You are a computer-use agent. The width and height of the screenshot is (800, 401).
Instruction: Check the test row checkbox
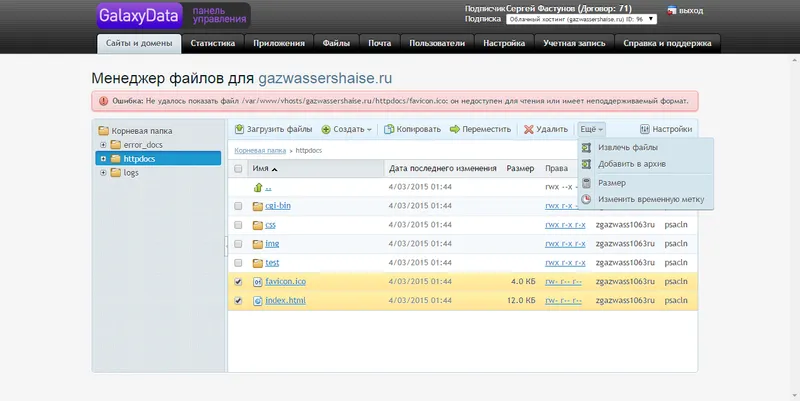tap(238, 263)
